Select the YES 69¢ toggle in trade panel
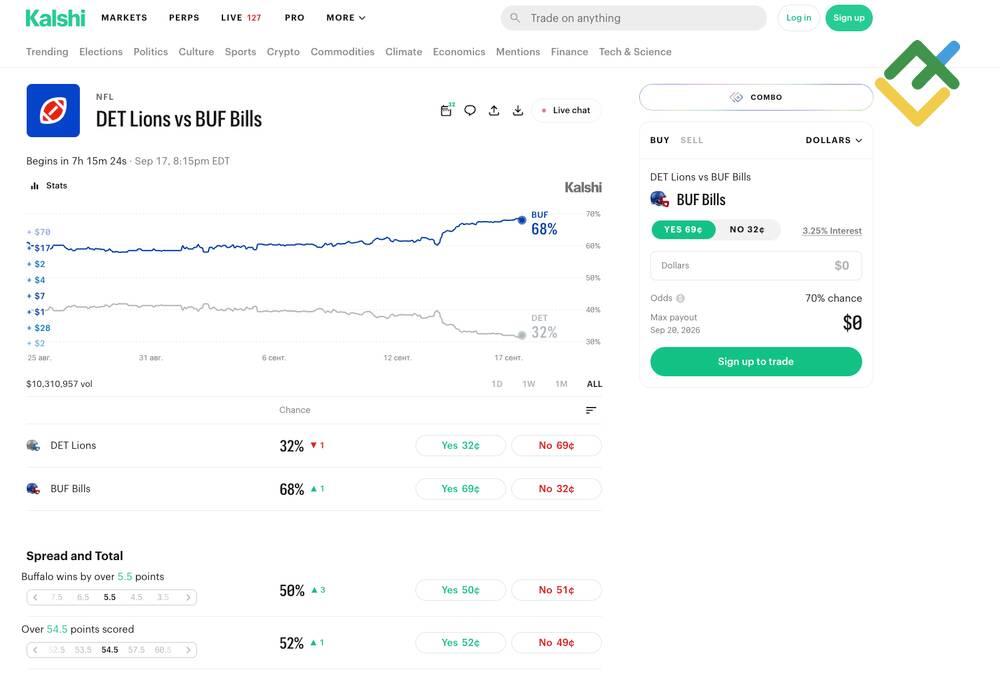The height and width of the screenshot is (686, 1000). coord(683,230)
